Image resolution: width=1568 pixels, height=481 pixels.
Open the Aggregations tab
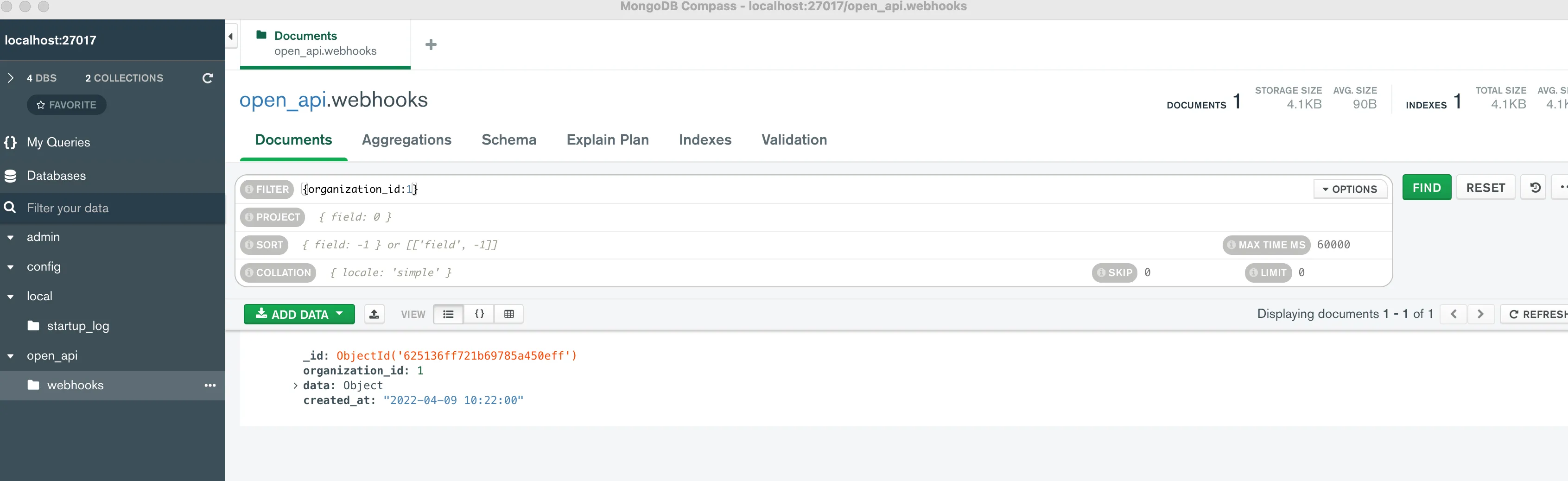click(406, 140)
